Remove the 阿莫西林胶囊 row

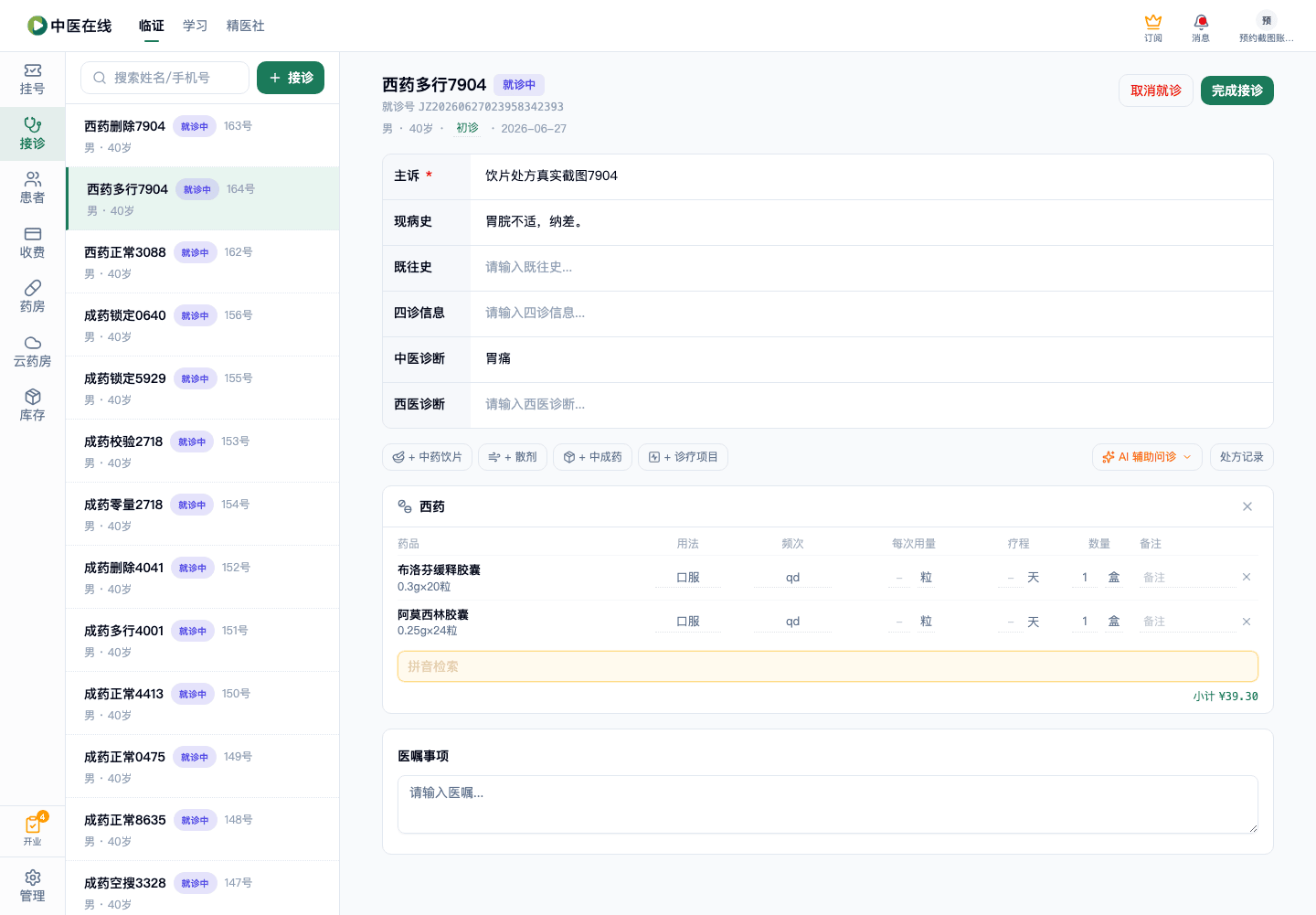[1247, 622]
